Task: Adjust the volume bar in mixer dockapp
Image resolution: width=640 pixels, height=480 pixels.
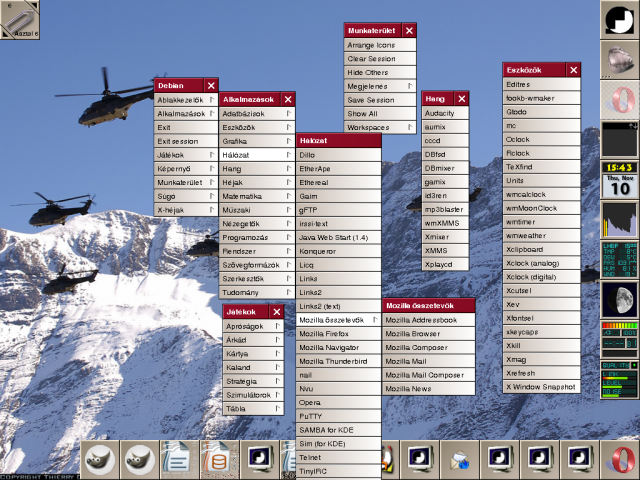Action: tap(620, 325)
